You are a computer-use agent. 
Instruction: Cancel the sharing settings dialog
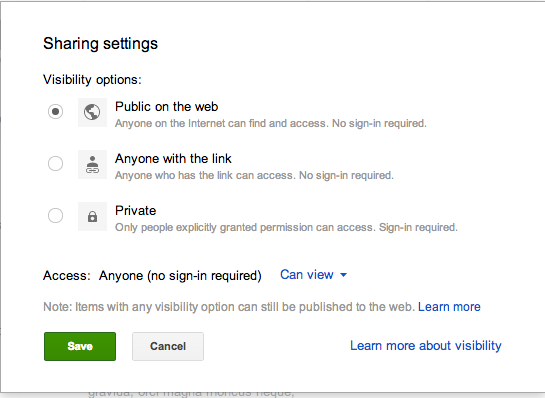coord(168,346)
